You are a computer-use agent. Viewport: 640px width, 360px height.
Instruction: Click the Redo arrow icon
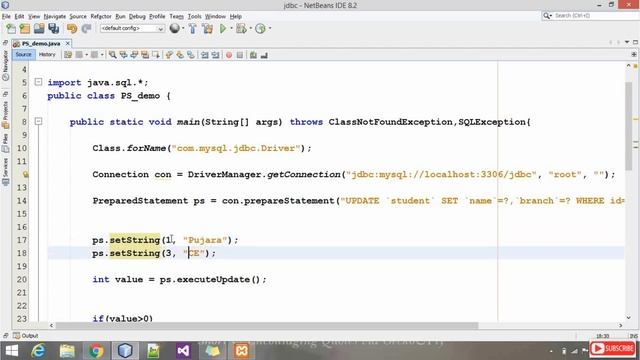pos(86,28)
